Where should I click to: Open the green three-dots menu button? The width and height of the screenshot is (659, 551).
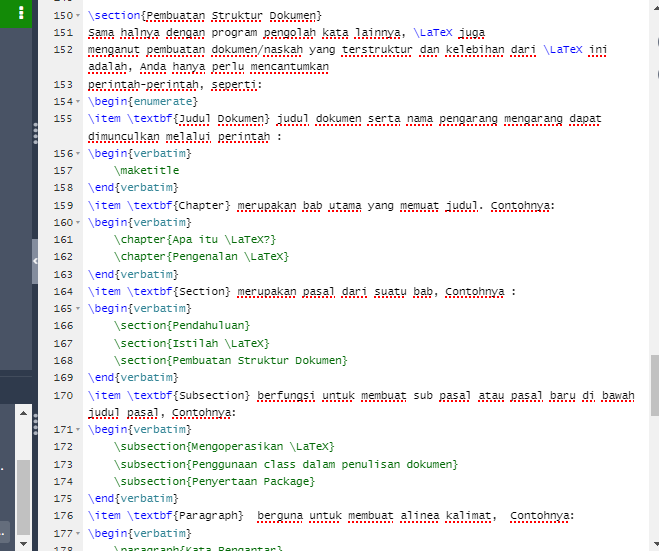click(x=21, y=13)
